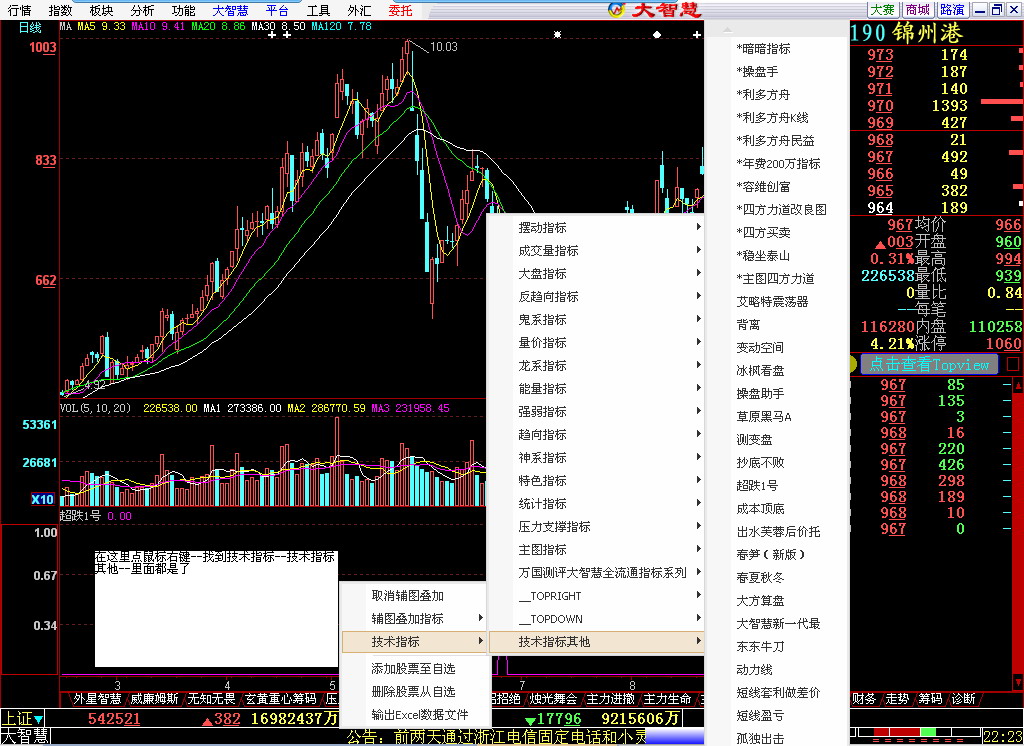1024x746 pixels.
Task: Click the diamond marker above the K-line chart
Action: tap(657, 35)
